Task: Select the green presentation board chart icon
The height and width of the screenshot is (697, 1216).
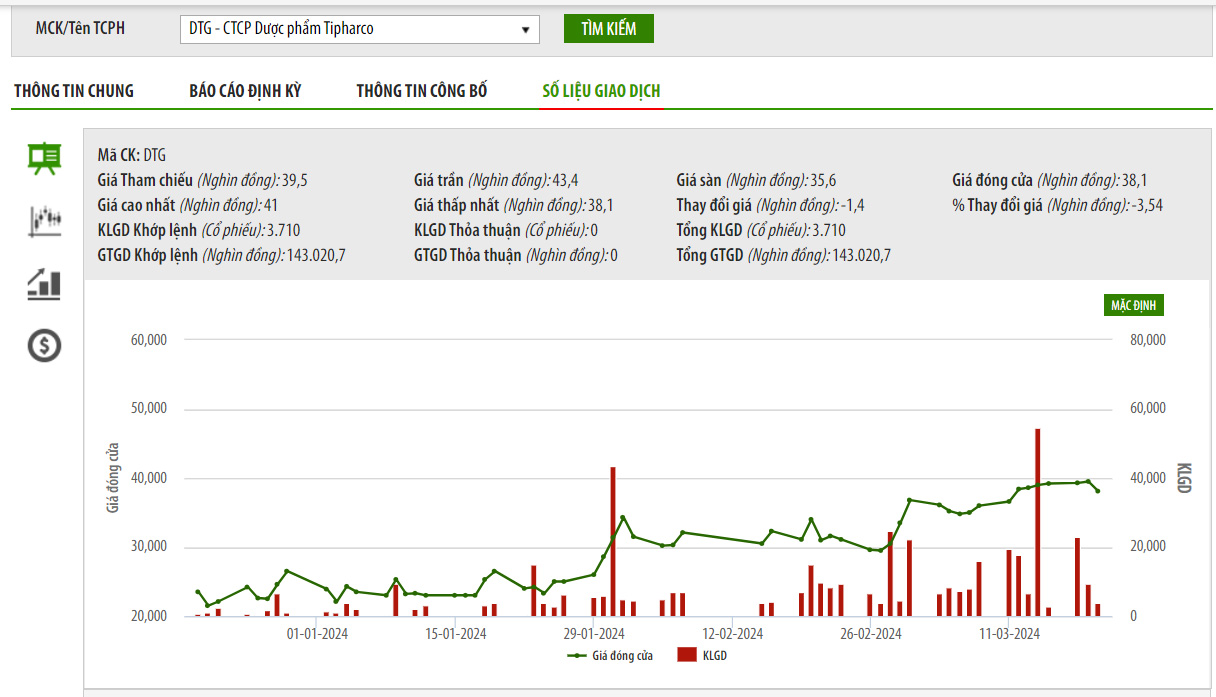Action: [44, 158]
